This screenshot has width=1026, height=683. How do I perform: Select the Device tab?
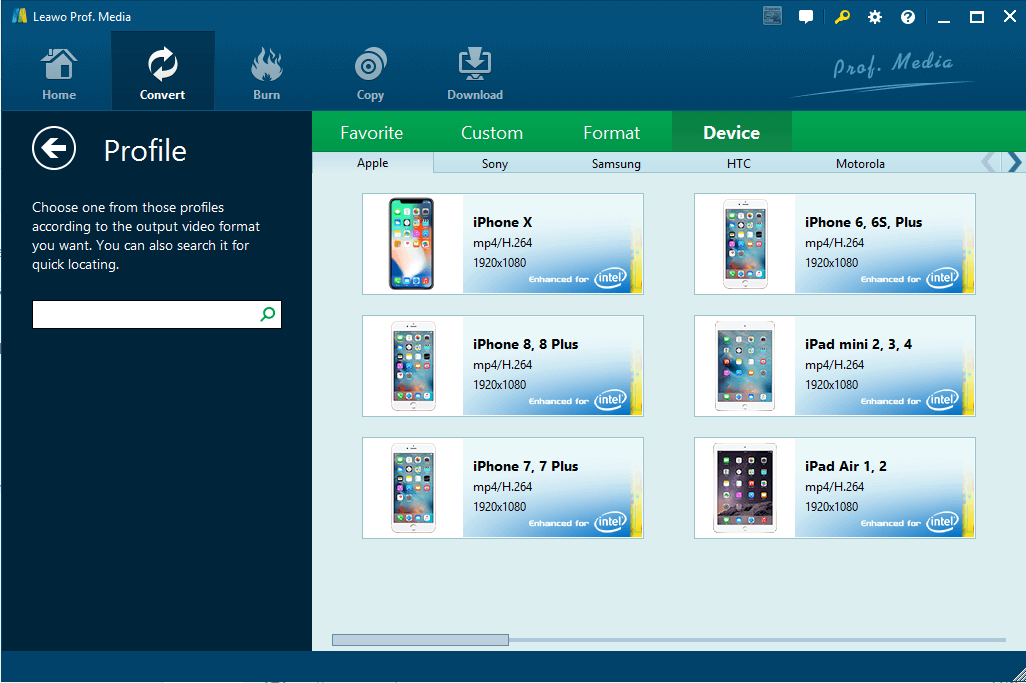coord(732,133)
